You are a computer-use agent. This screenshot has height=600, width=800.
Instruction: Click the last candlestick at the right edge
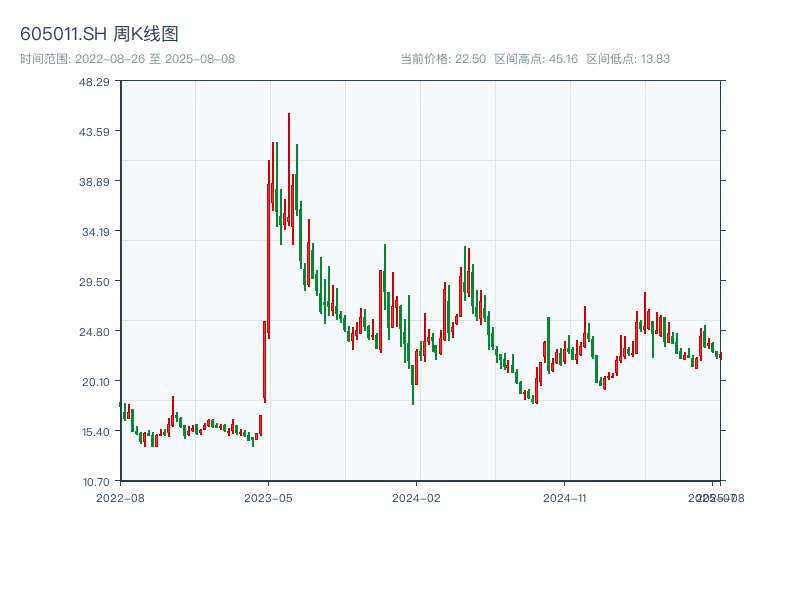[x=719, y=355]
